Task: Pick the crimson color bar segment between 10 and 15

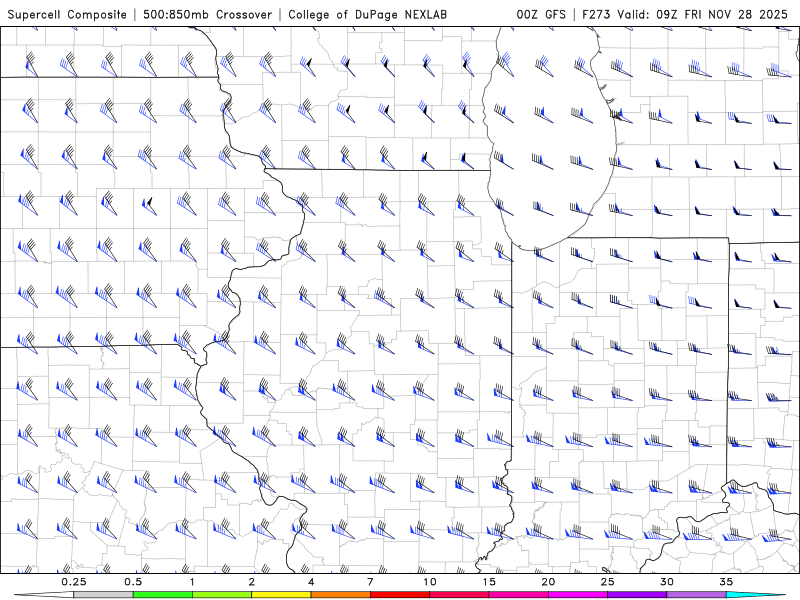Action: point(459,595)
